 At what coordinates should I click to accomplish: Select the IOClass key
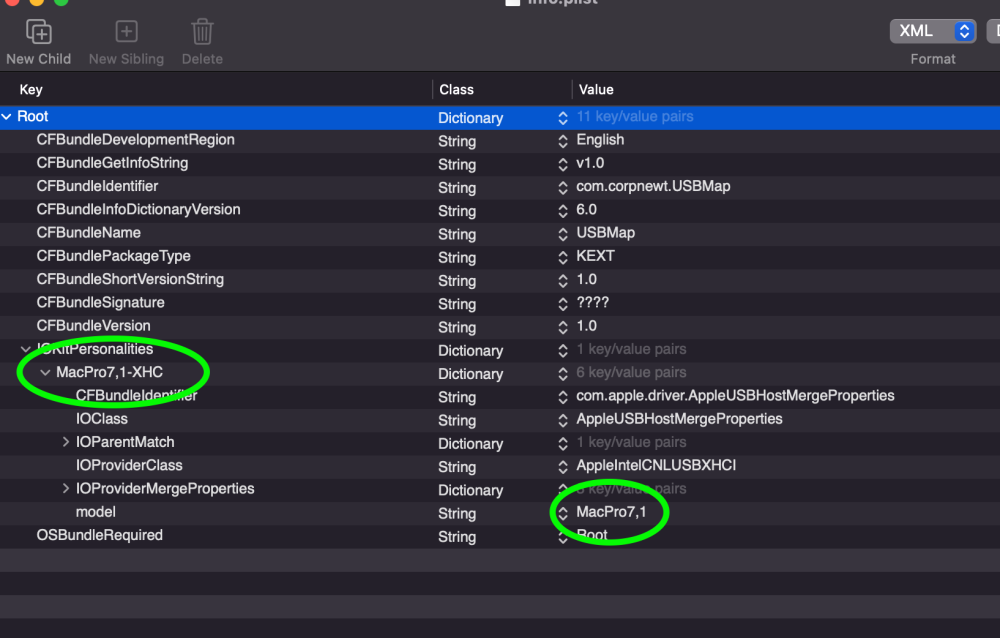[101, 419]
